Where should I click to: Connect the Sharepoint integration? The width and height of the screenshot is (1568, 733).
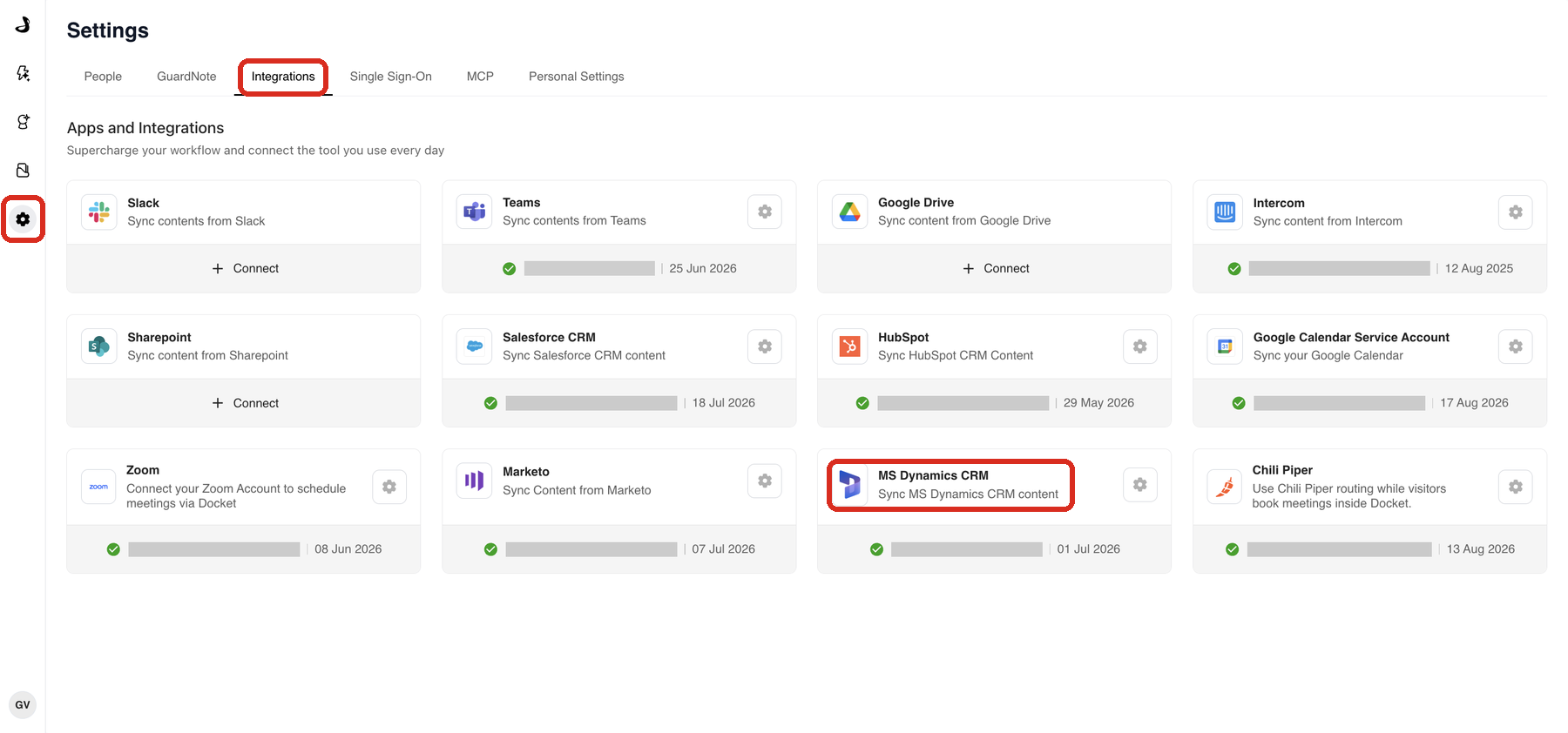[x=245, y=403]
